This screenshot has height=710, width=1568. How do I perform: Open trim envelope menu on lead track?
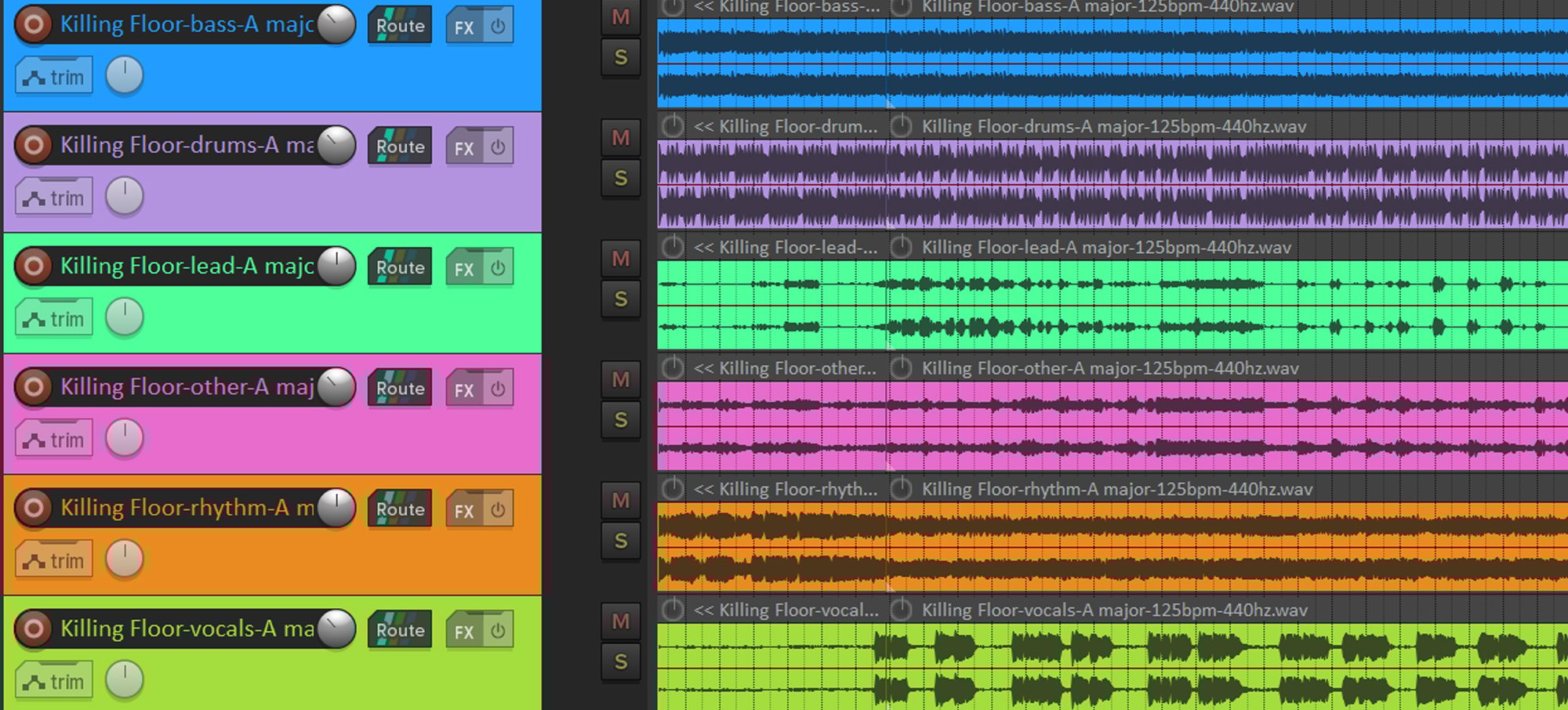tap(54, 317)
